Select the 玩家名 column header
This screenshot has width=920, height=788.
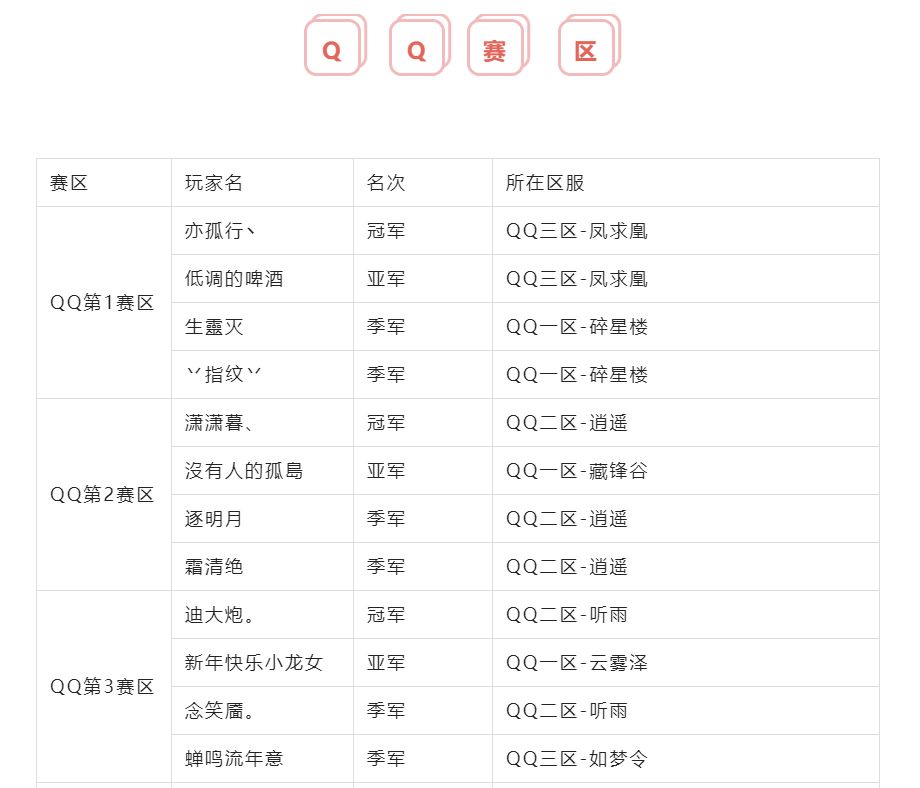click(x=214, y=183)
